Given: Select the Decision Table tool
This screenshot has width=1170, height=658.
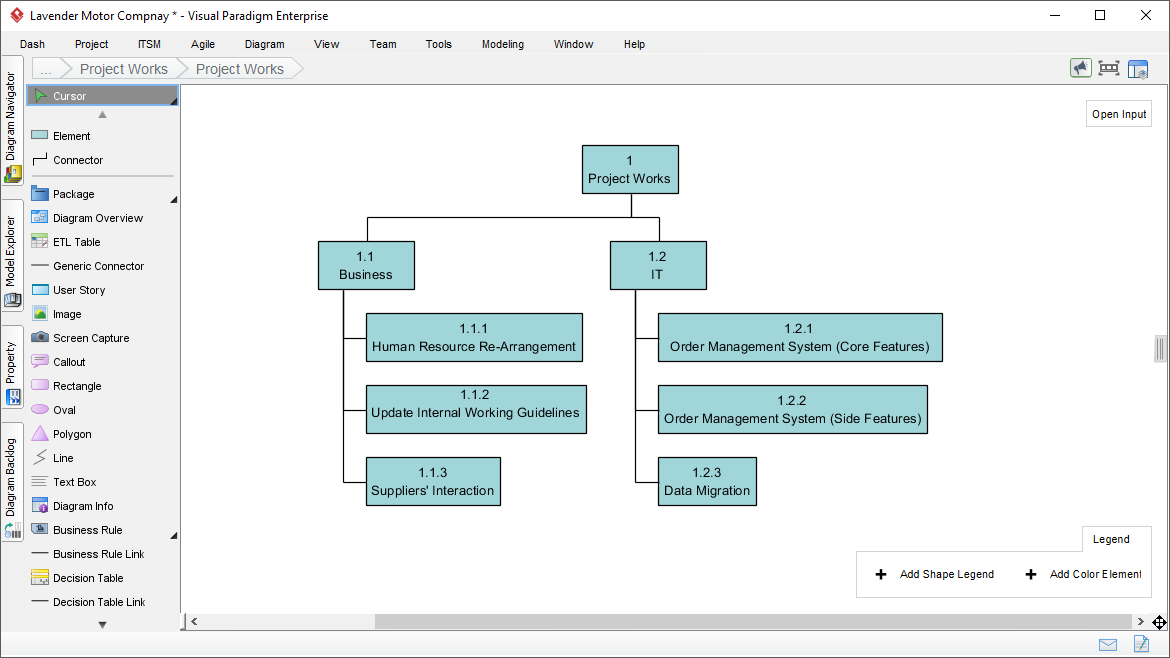Looking at the screenshot, I should [102, 577].
